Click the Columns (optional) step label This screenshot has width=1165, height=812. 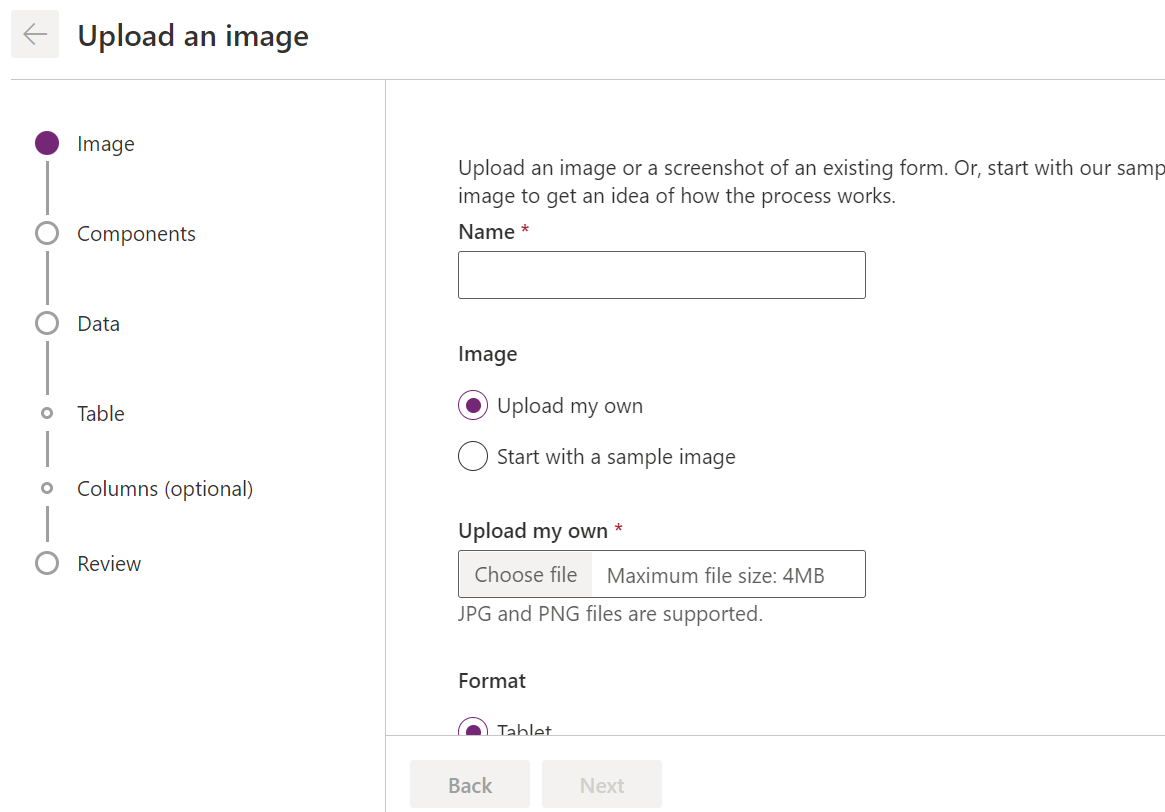click(x=164, y=488)
